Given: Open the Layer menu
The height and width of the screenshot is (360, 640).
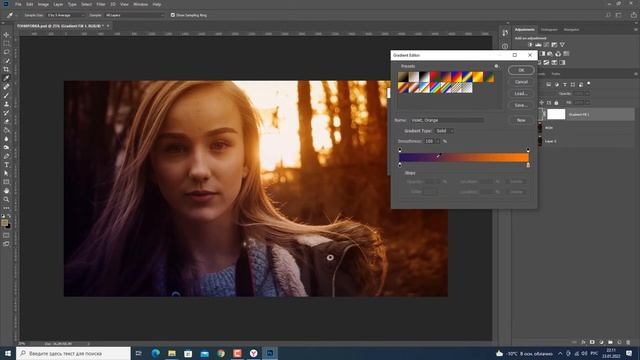Looking at the screenshot, I should point(58,4).
